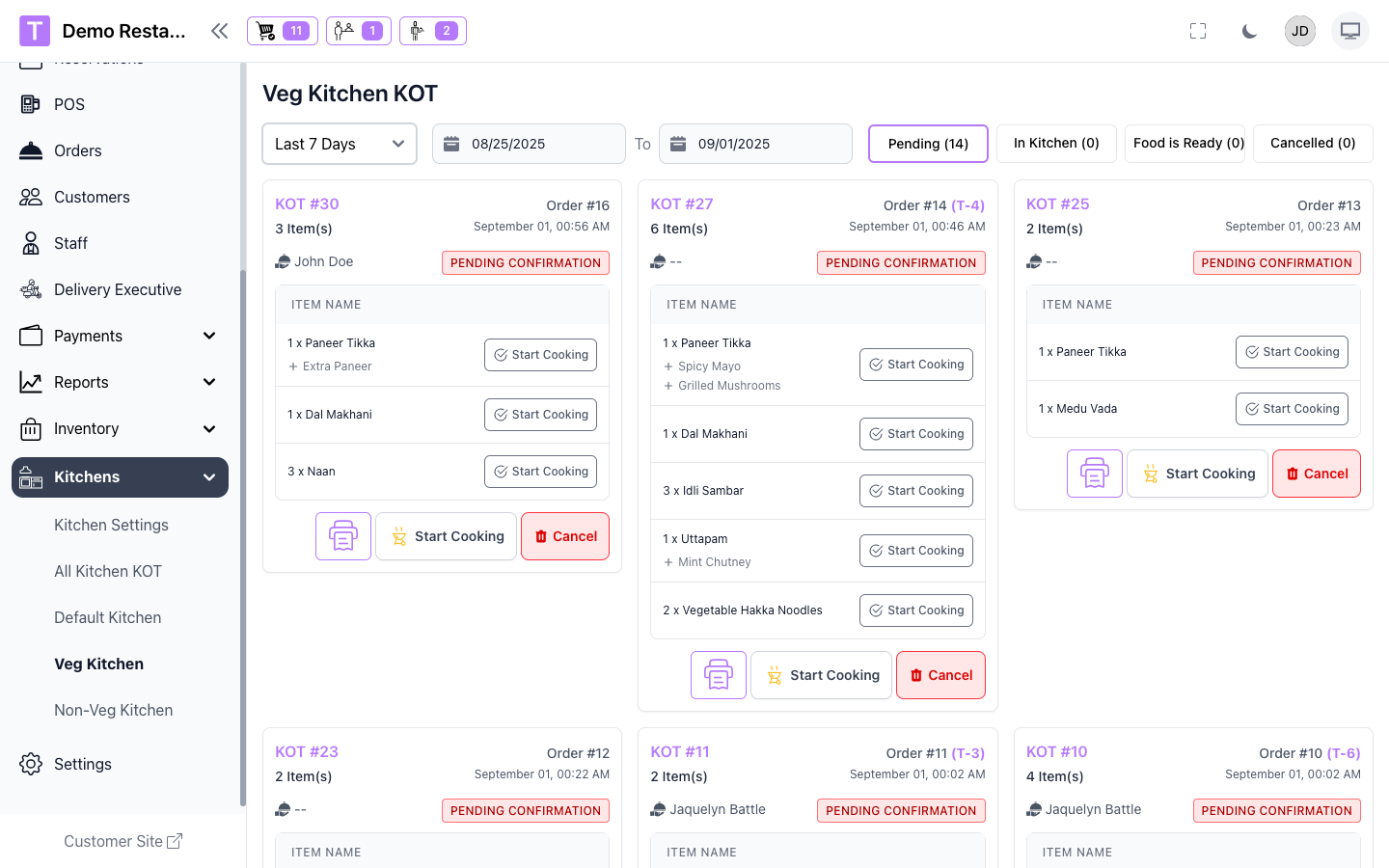Open the waiter request badge showing 2
Image resolution: width=1389 pixels, height=868 pixels.
[433, 31]
